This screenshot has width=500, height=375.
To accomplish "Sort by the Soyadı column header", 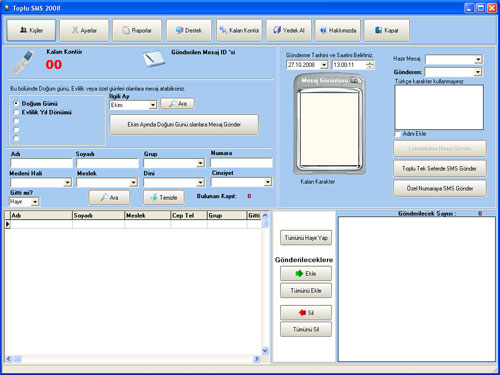I will (98, 216).
